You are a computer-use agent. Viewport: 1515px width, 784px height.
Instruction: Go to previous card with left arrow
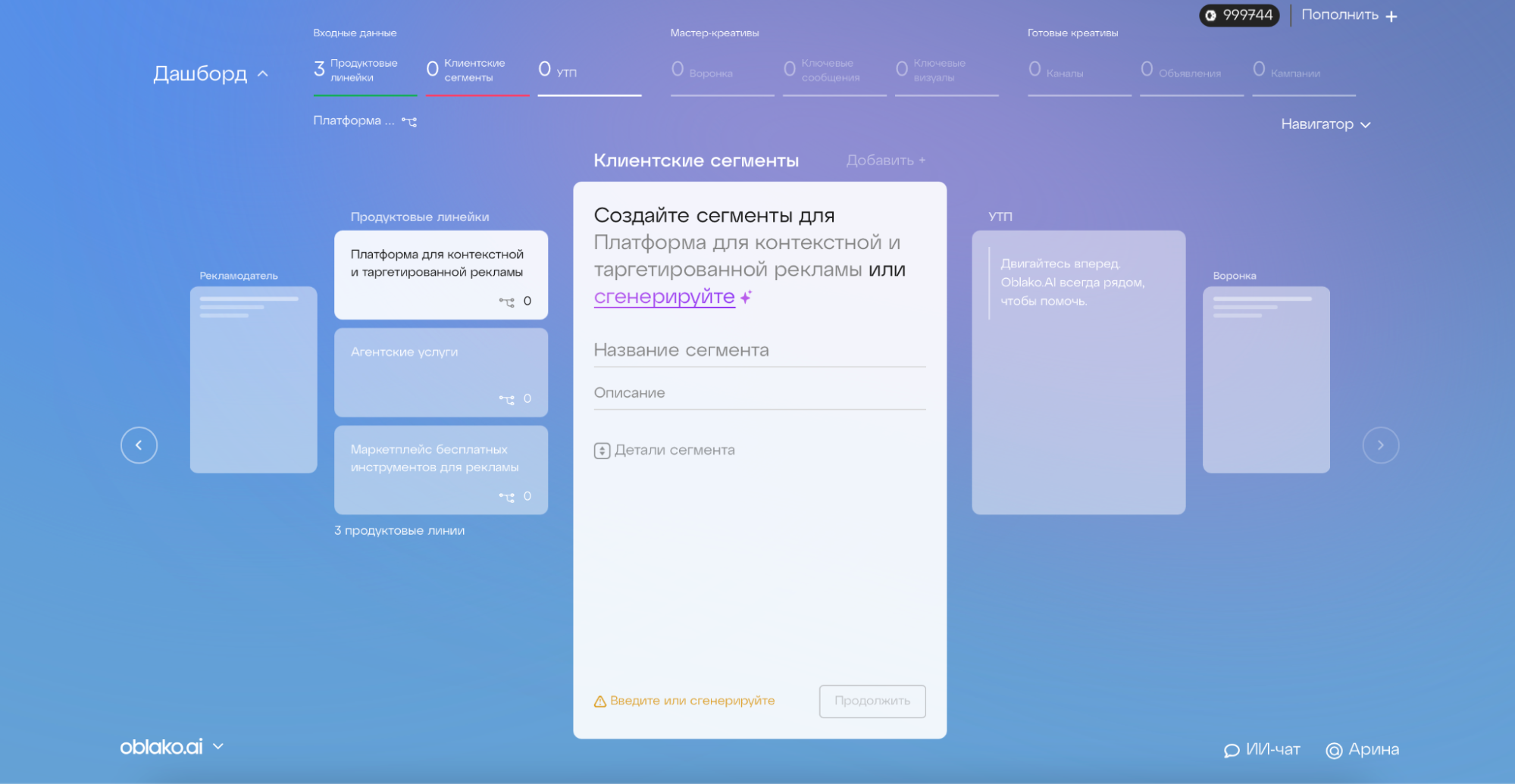pos(139,445)
